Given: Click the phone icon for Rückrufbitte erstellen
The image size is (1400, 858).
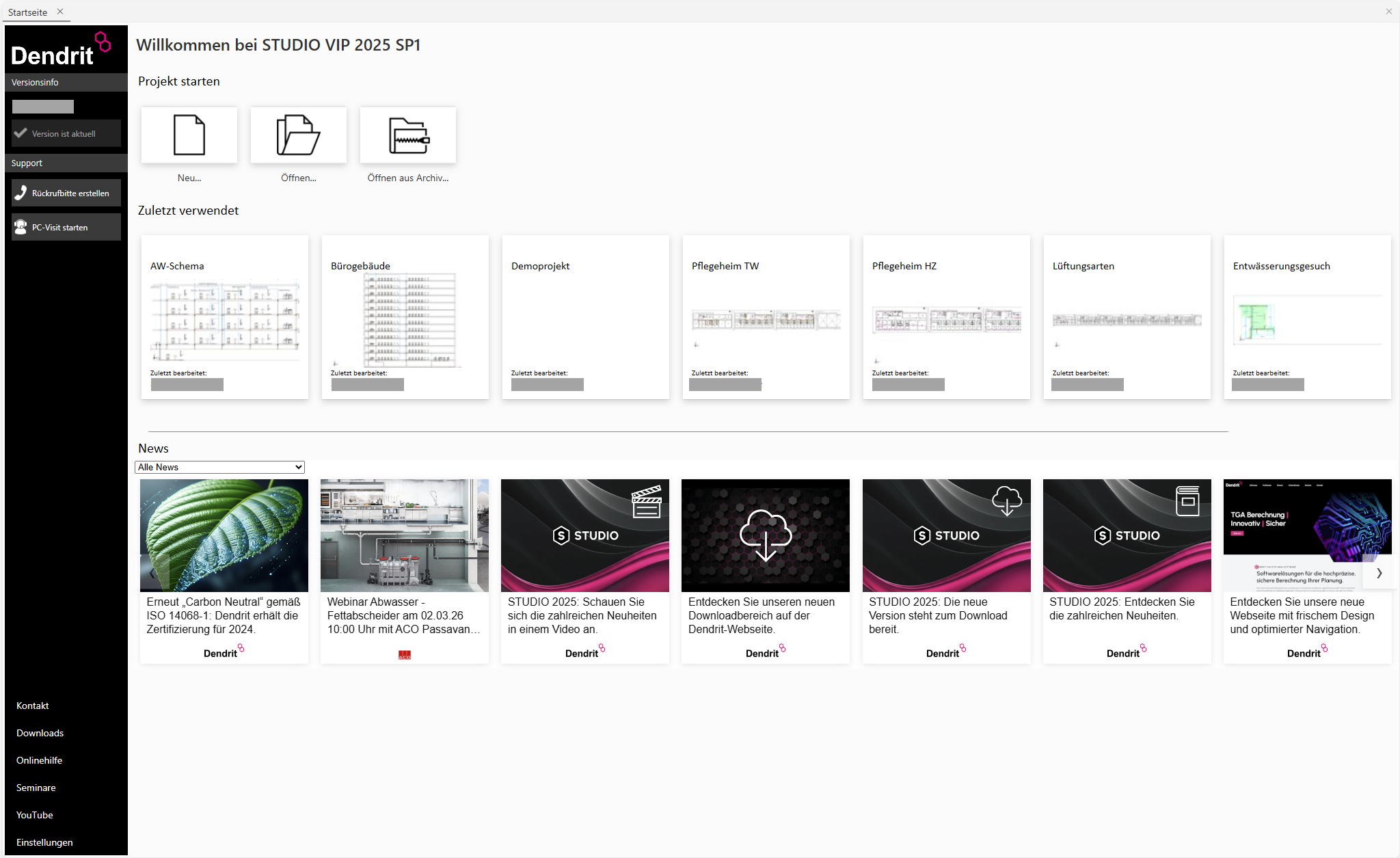Looking at the screenshot, I should pos(21,193).
